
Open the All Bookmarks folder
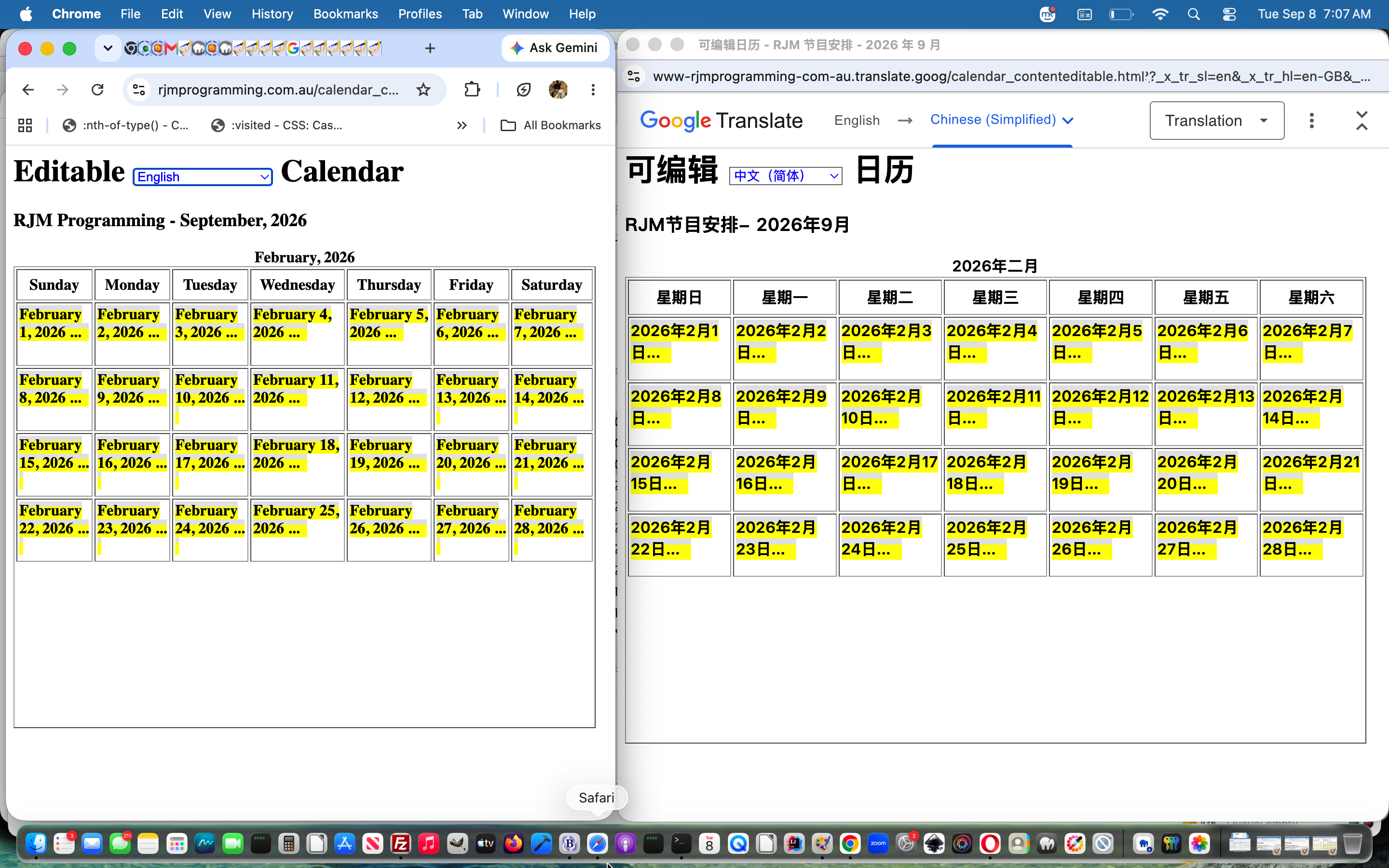[x=550, y=125]
